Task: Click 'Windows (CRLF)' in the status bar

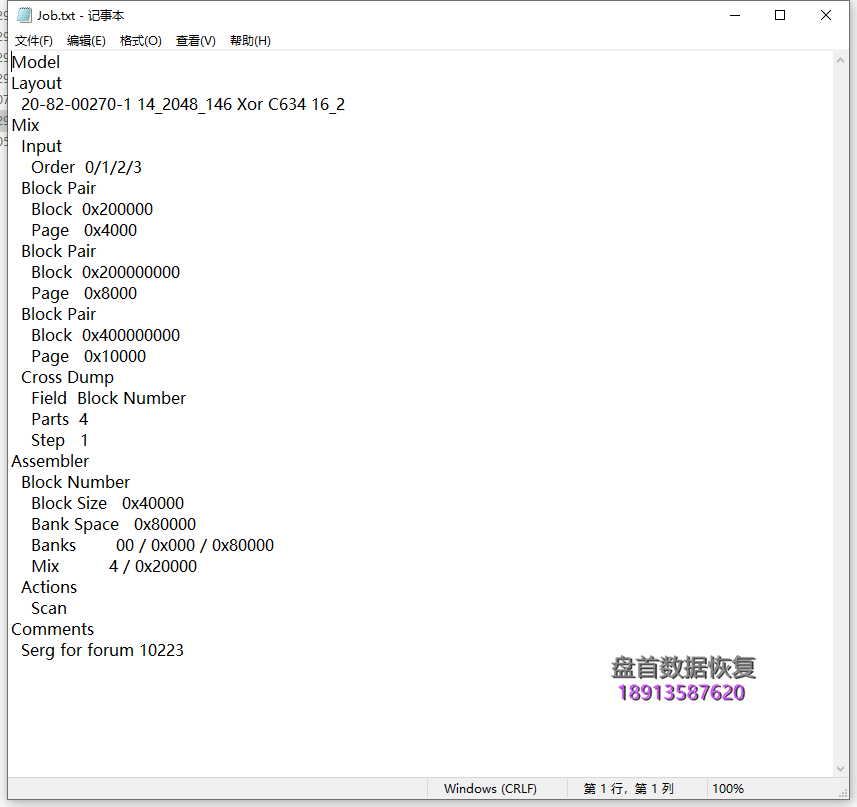Action: 490,788
